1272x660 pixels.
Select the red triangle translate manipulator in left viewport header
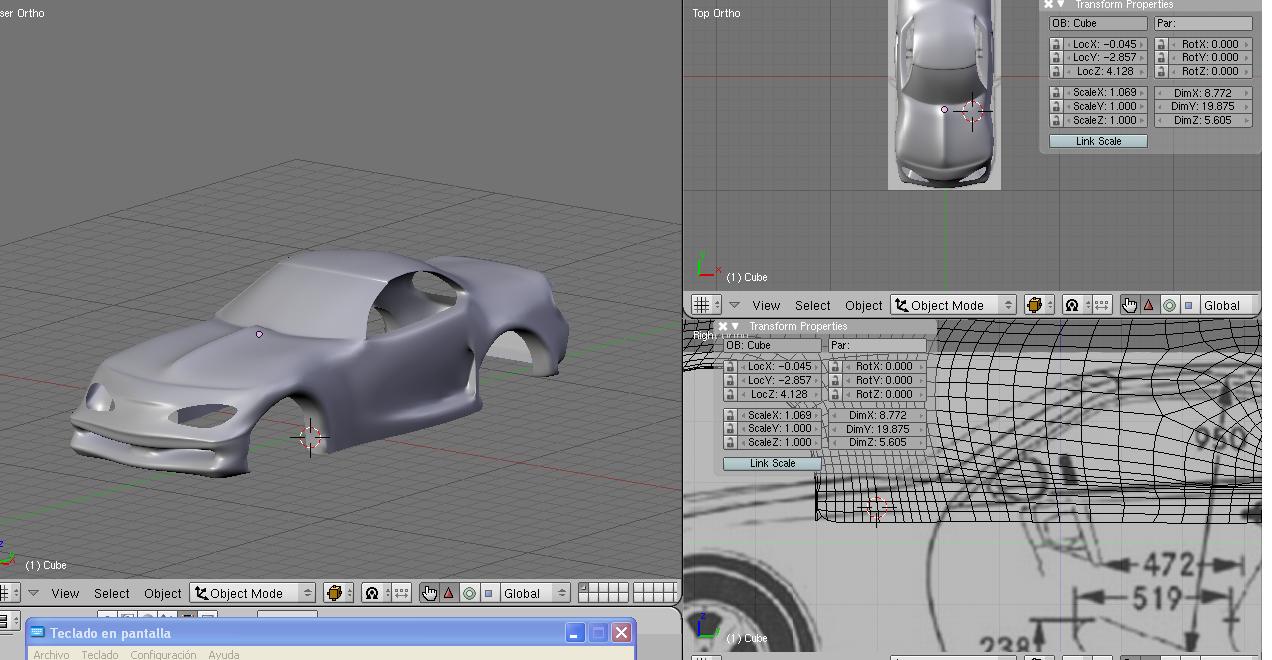click(449, 593)
